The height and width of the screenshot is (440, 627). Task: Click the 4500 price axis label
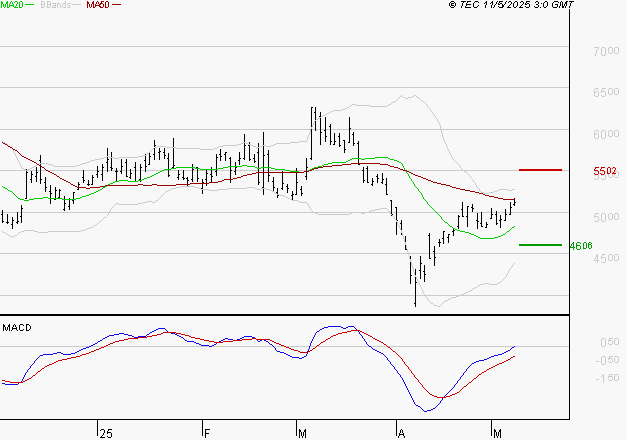click(x=607, y=258)
